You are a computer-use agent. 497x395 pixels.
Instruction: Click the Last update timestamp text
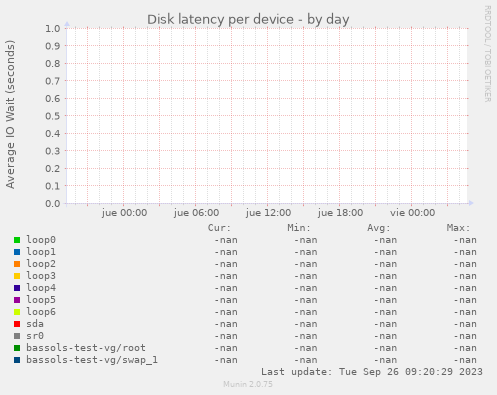point(372,372)
